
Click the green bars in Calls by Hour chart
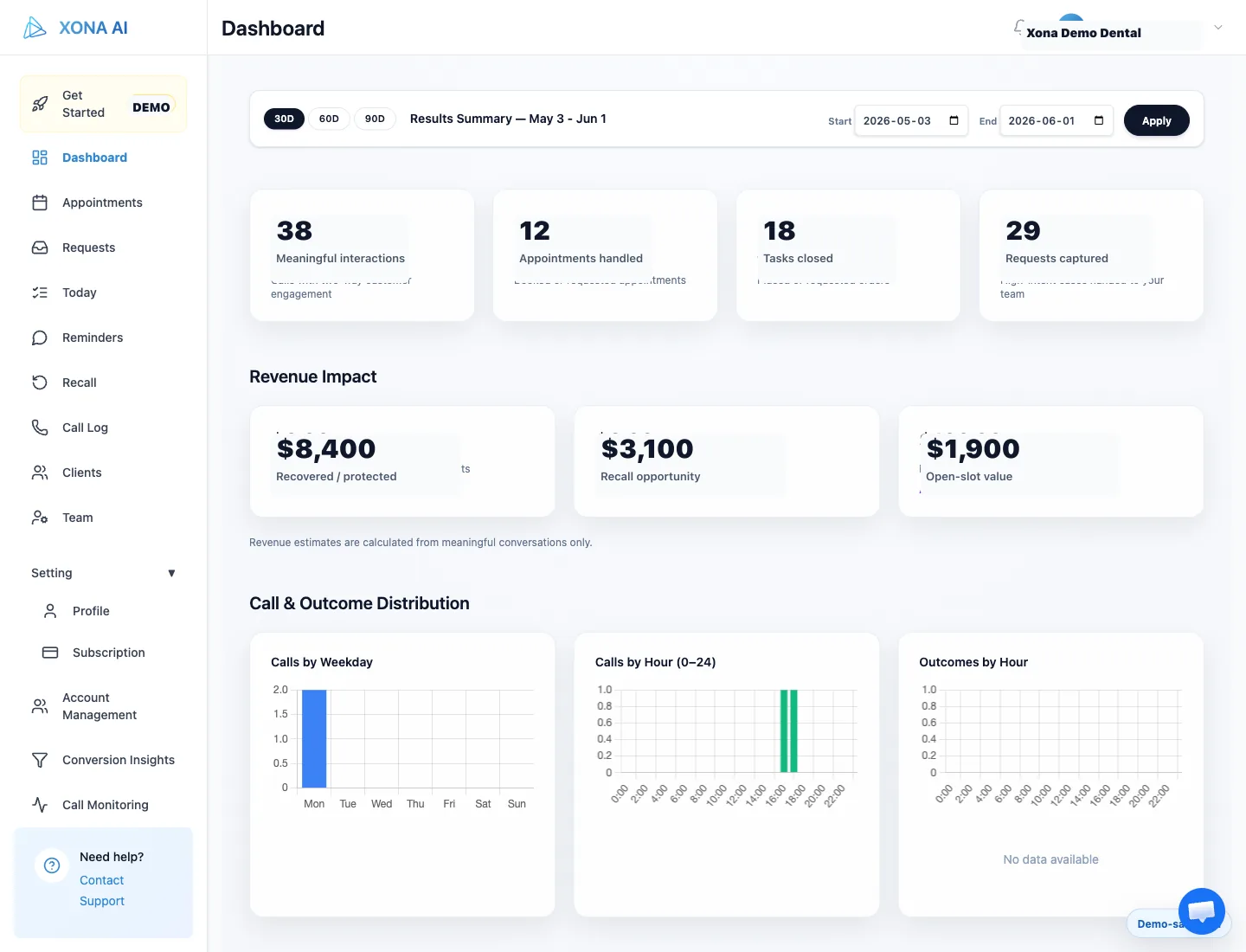pos(788,730)
